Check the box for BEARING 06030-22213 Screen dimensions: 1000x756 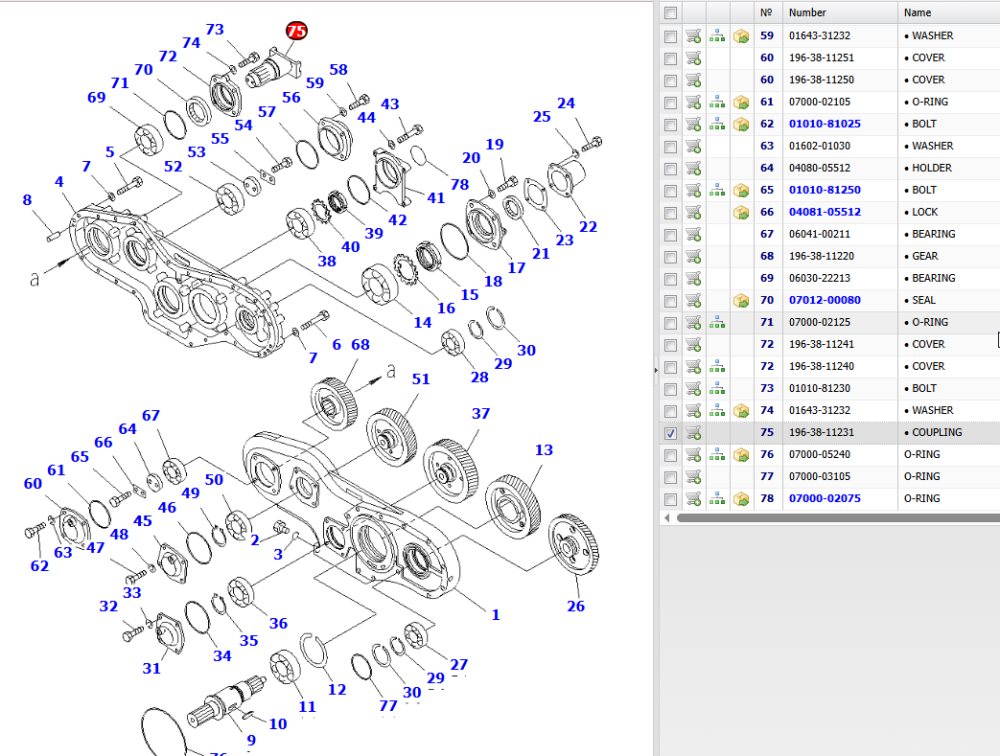670,279
